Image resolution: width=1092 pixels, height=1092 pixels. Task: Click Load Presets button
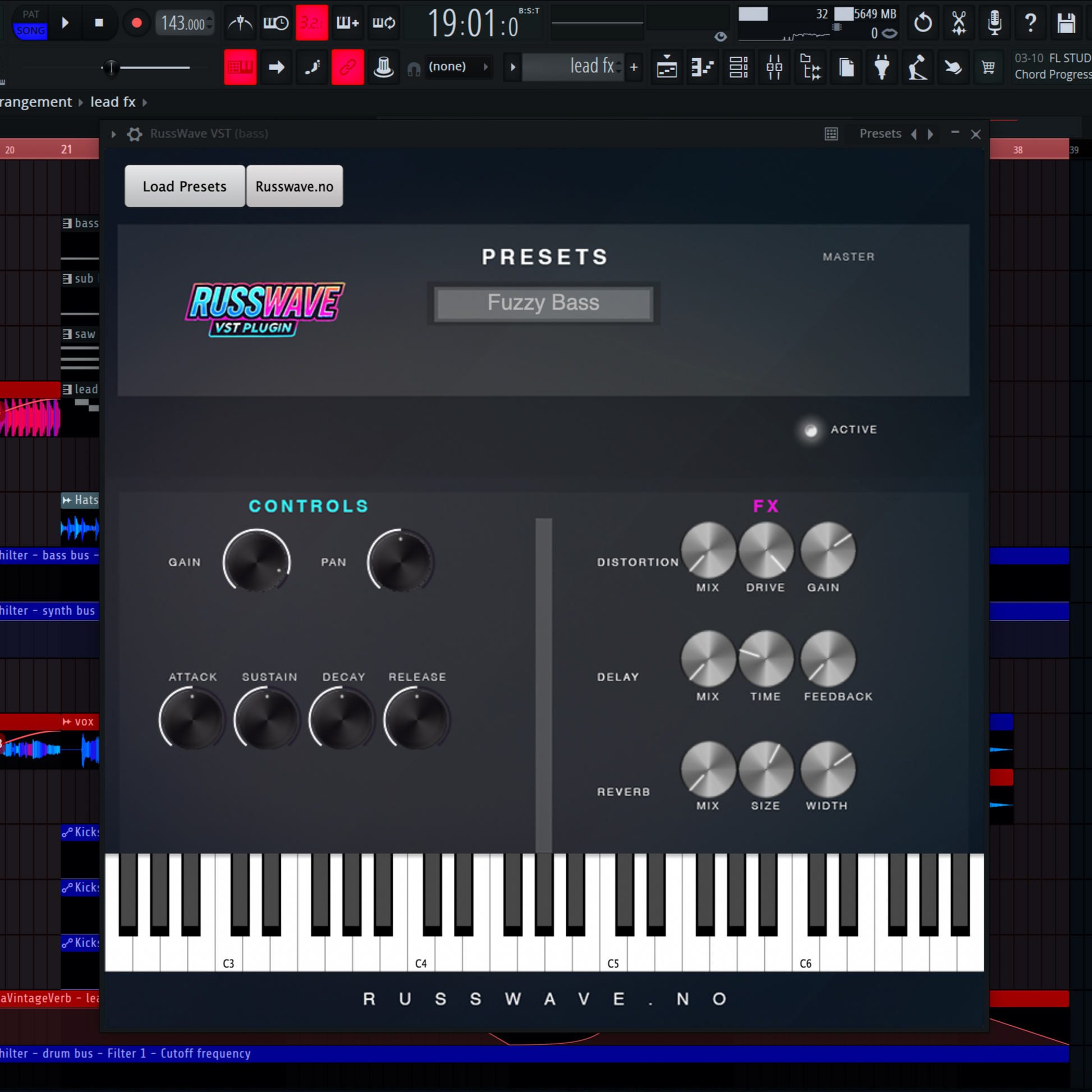pyautogui.click(x=185, y=186)
